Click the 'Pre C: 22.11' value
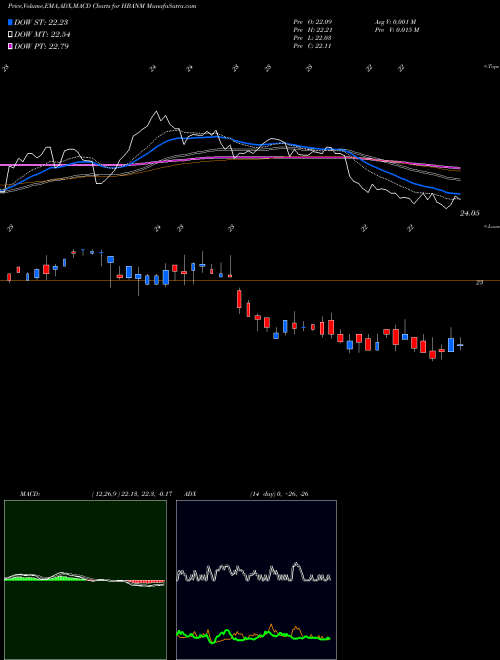Screen dimensions: 500x660 click(314, 45)
